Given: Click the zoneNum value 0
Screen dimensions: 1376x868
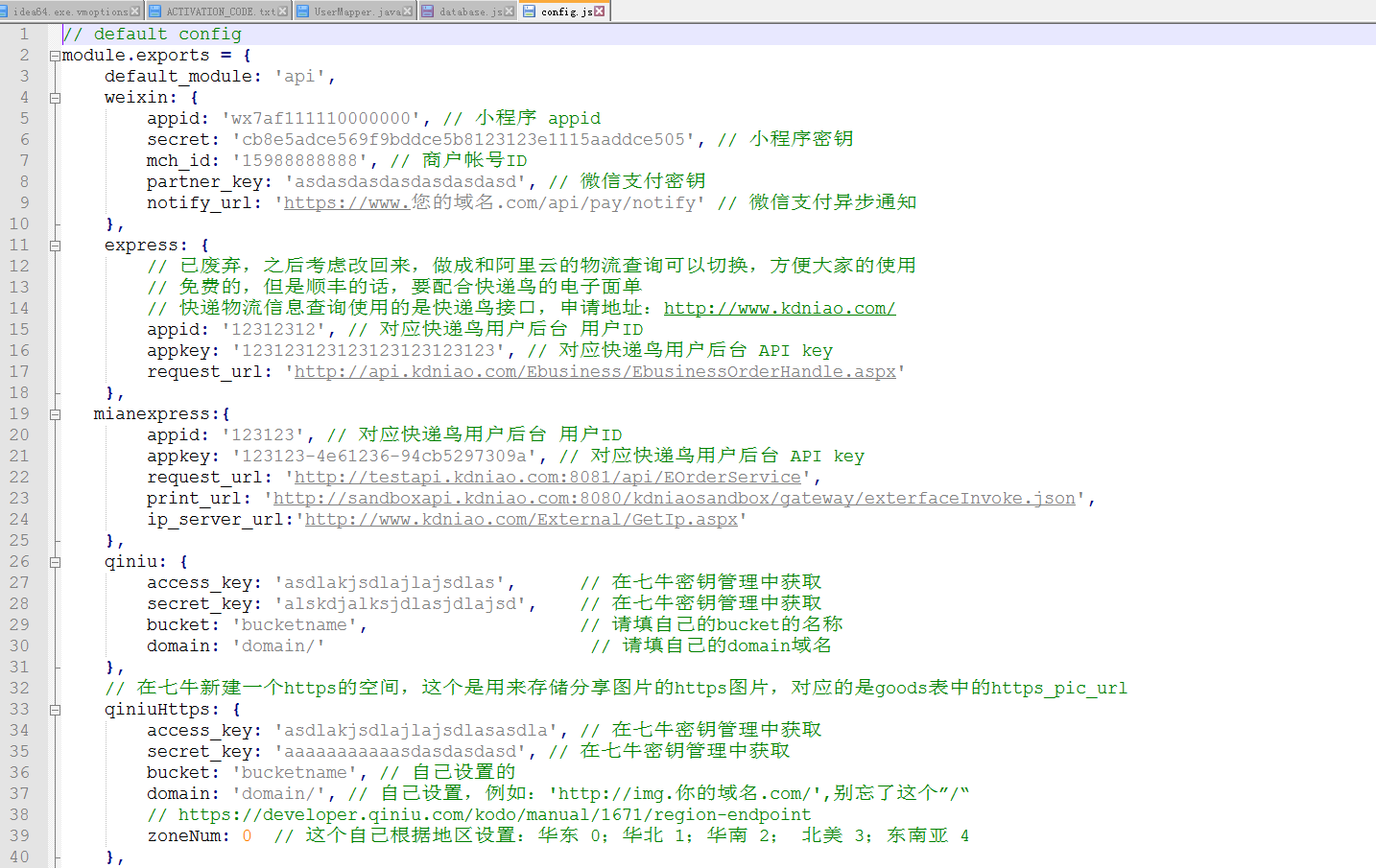Looking at the screenshot, I should tap(247, 835).
